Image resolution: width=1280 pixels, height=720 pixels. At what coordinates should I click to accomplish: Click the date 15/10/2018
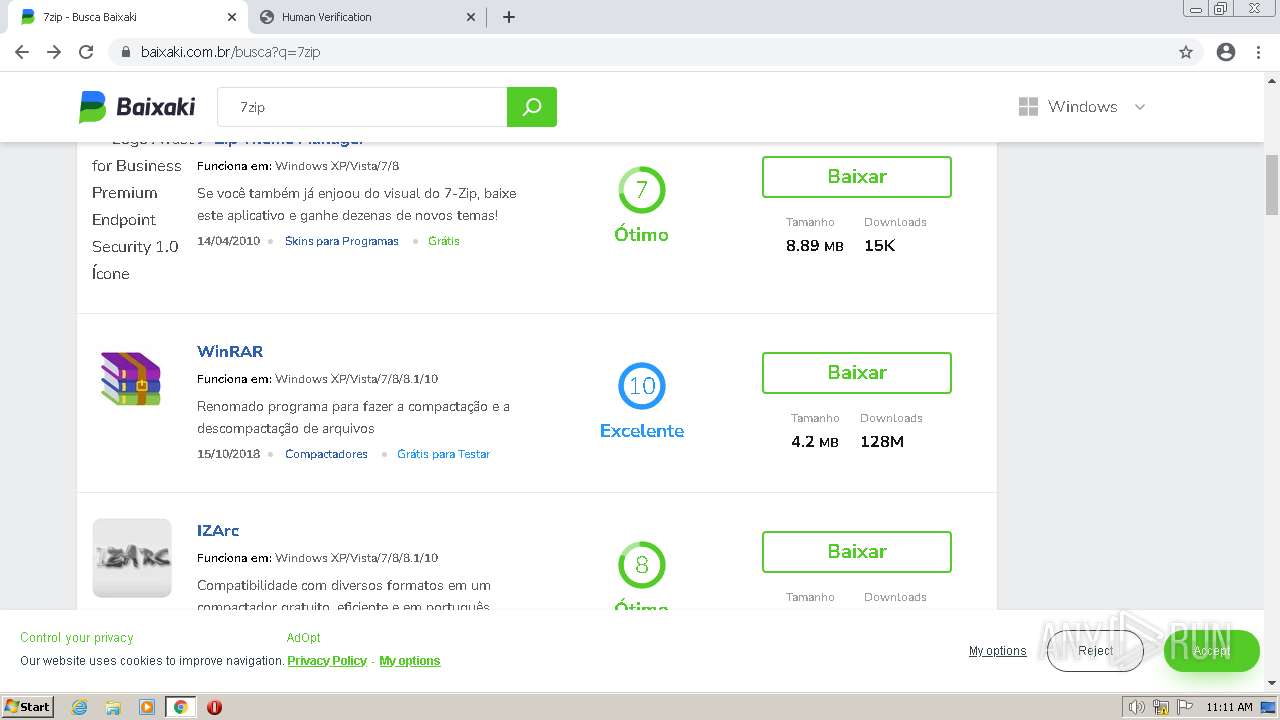coord(228,454)
